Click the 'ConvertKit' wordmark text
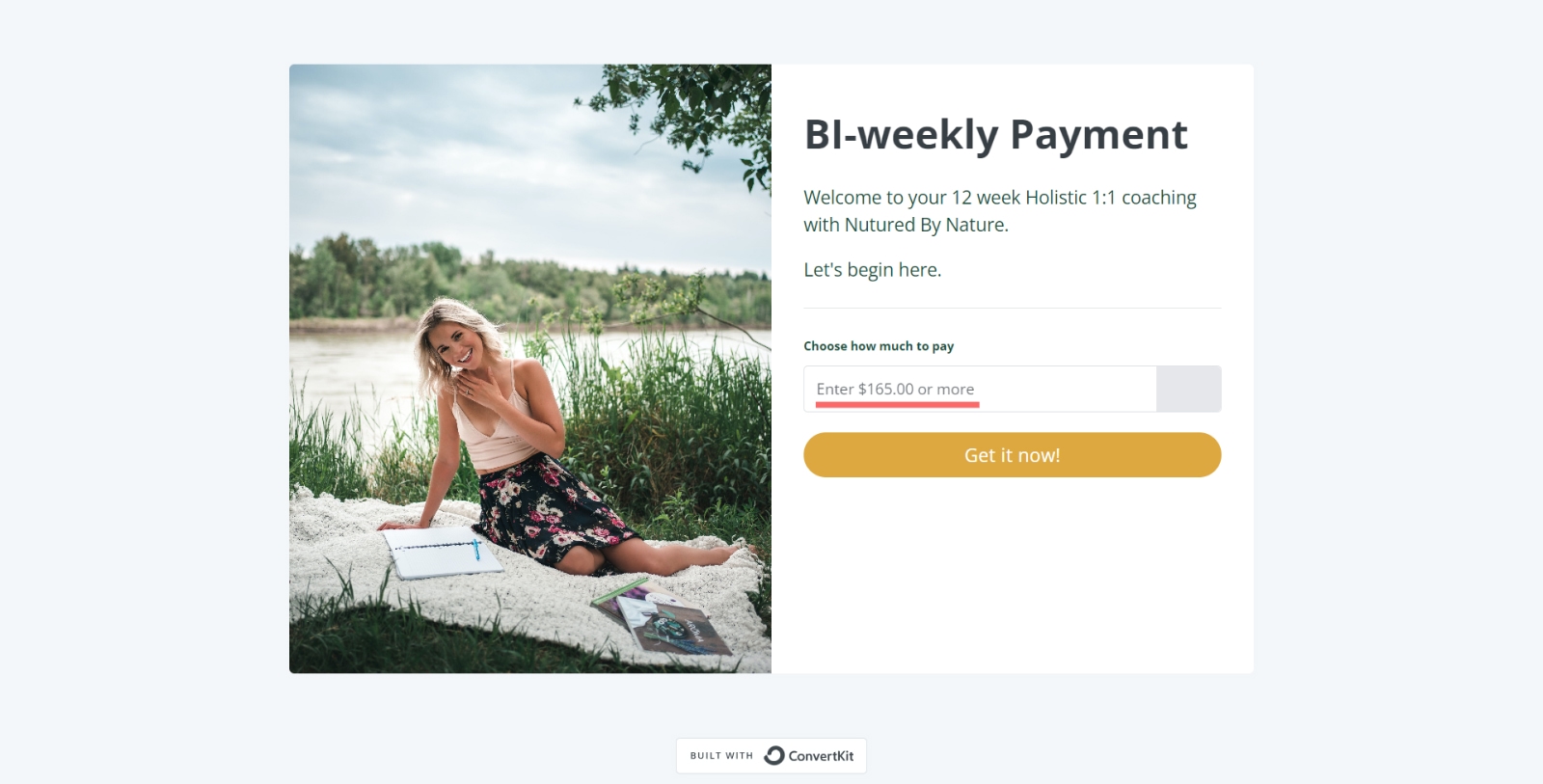 pyautogui.click(x=821, y=756)
